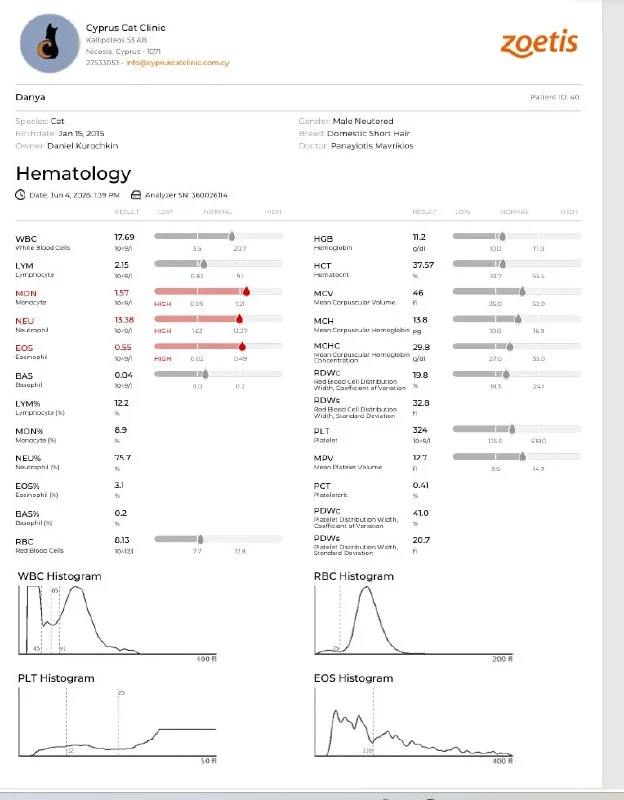Select the PLT Histogram chart
The image size is (624, 800).
tap(117, 722)
